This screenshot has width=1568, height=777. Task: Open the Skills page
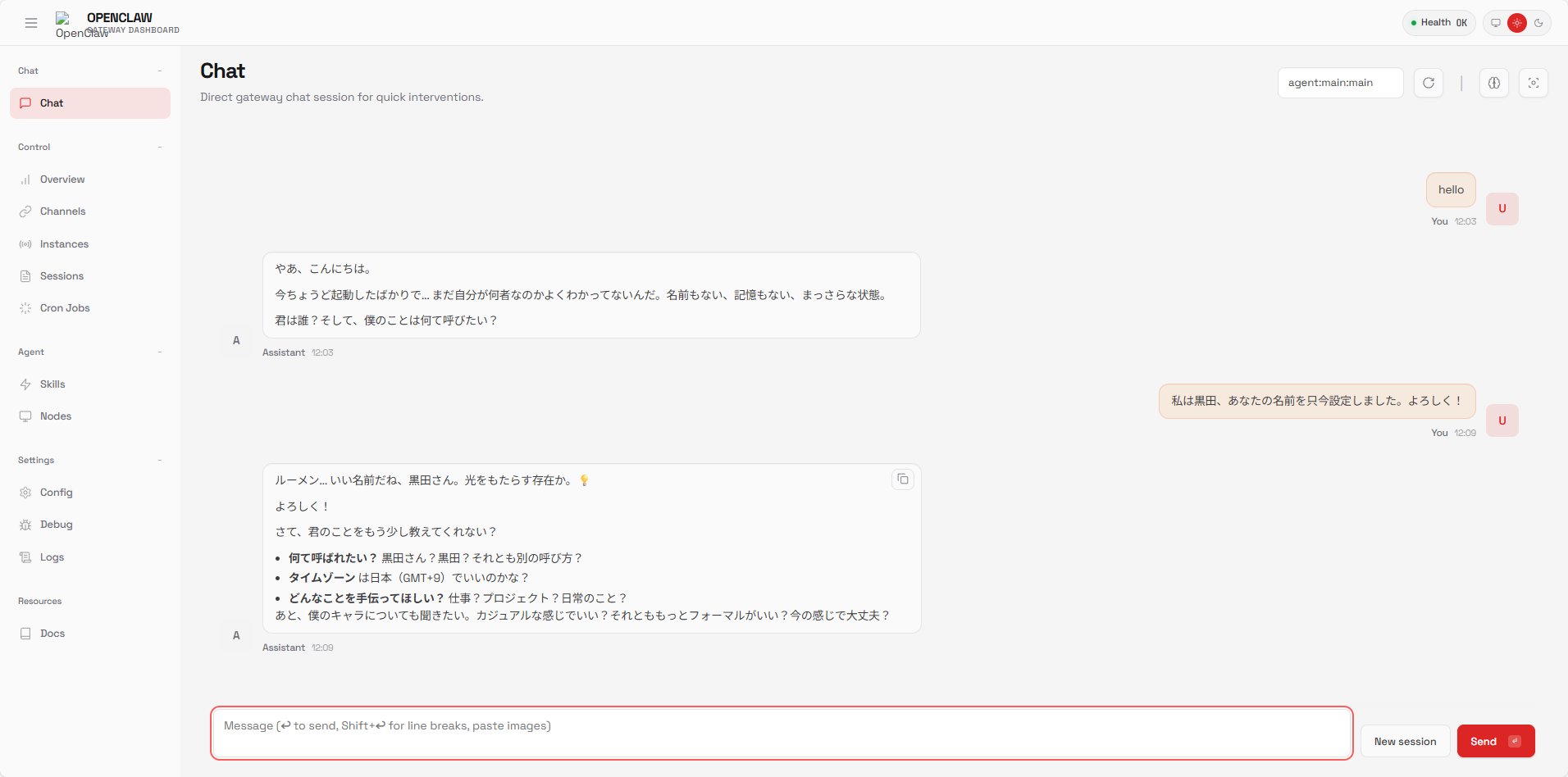click(x=52, y=384)
